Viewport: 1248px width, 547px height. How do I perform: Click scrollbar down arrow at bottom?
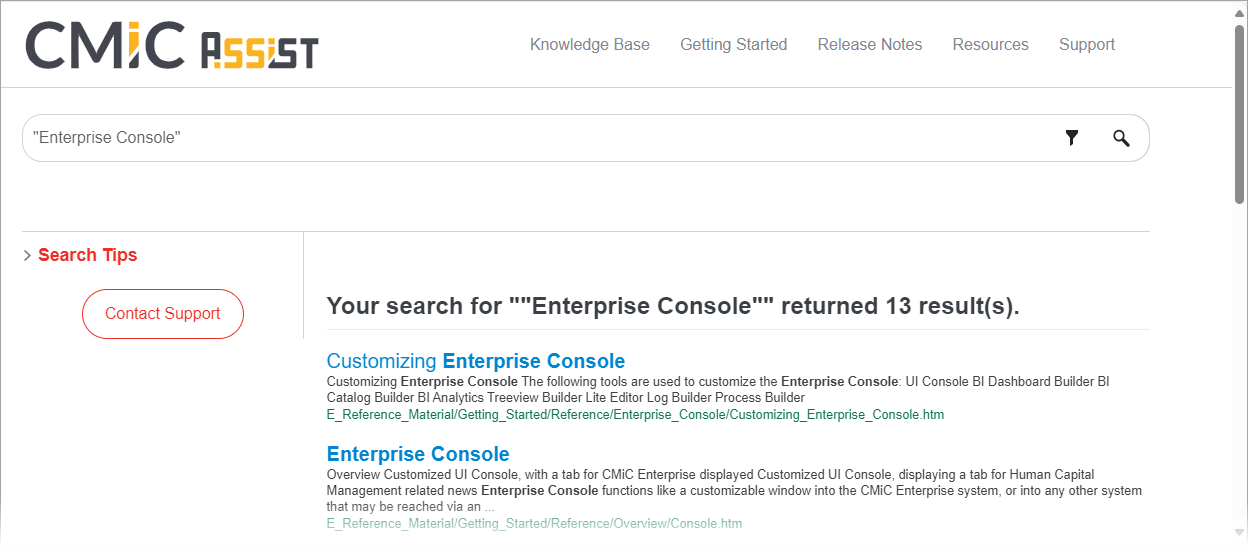coord(1240,536)
